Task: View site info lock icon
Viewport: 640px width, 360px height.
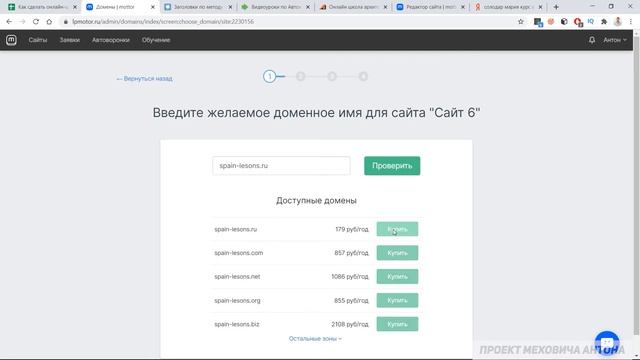Action: [65, 22]
